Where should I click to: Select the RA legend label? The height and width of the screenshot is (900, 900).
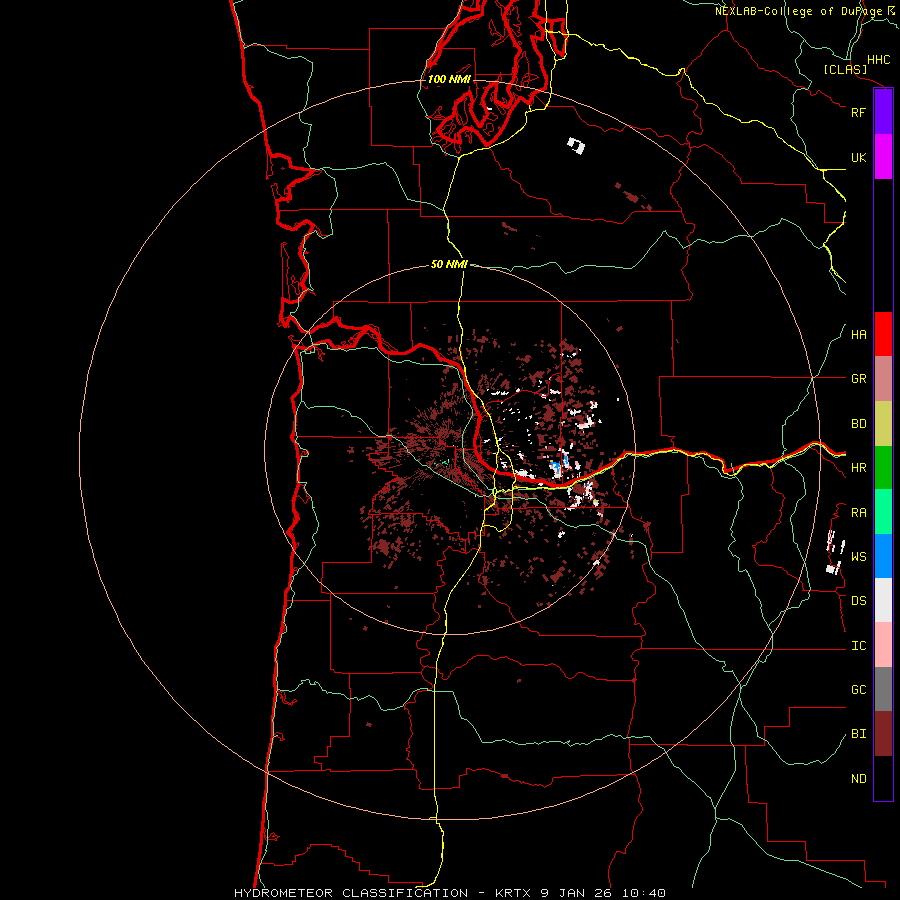pos(858,512)
